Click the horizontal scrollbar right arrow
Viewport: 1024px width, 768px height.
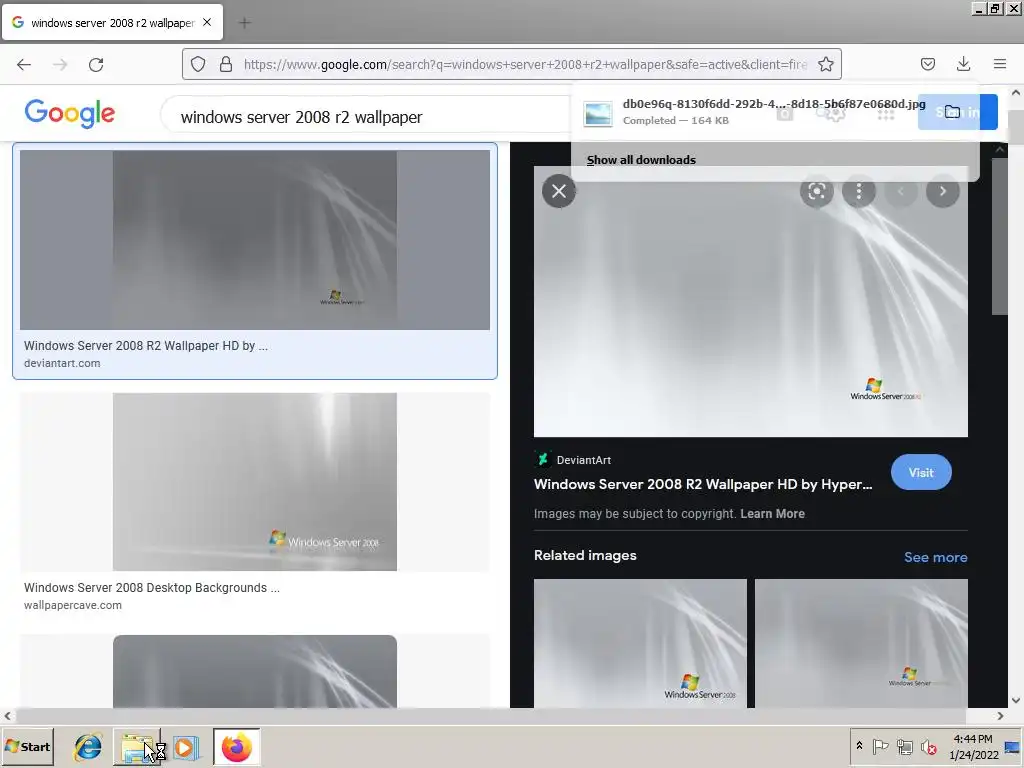[x=1000, y=716]
